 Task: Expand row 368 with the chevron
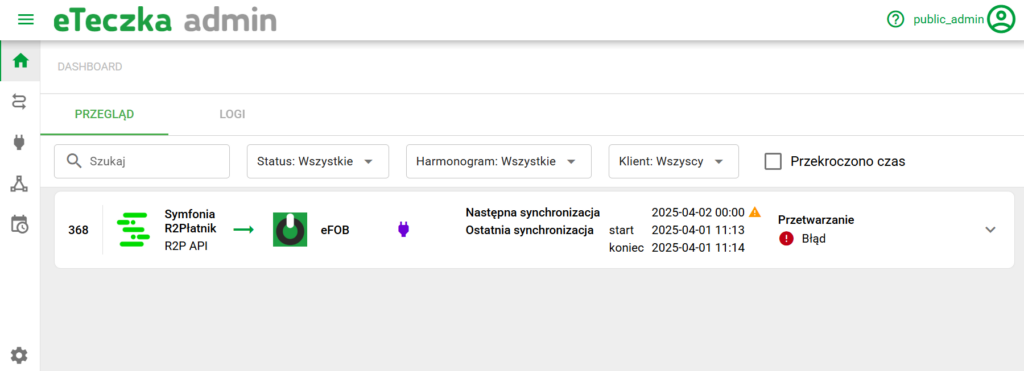click(990, 229)
